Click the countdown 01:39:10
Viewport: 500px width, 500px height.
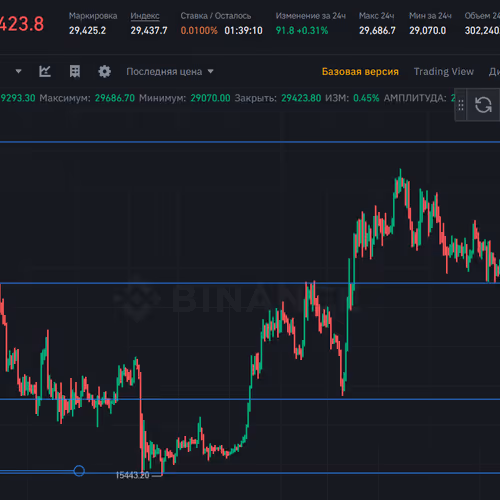click(x=243, y=31)
